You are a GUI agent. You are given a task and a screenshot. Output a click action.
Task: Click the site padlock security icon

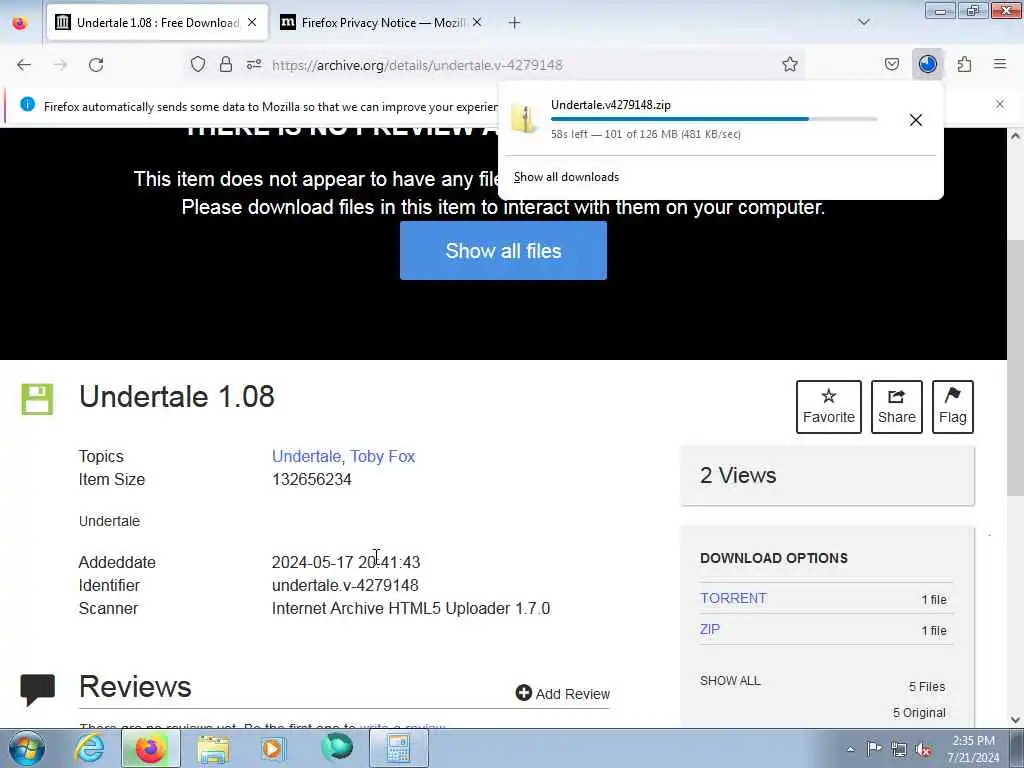click(x=226, y=64)
